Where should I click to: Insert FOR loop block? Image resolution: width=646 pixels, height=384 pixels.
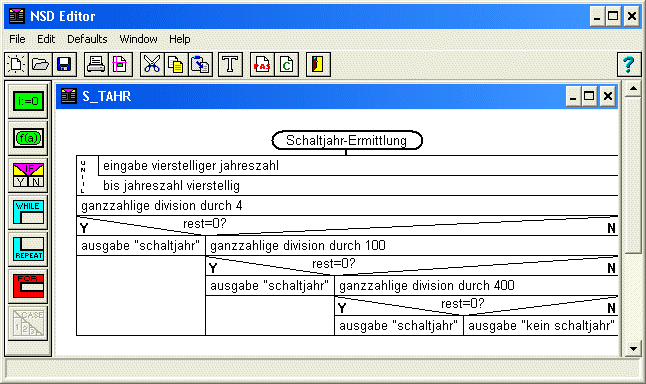pyautogui.click(x=28, y=286)
